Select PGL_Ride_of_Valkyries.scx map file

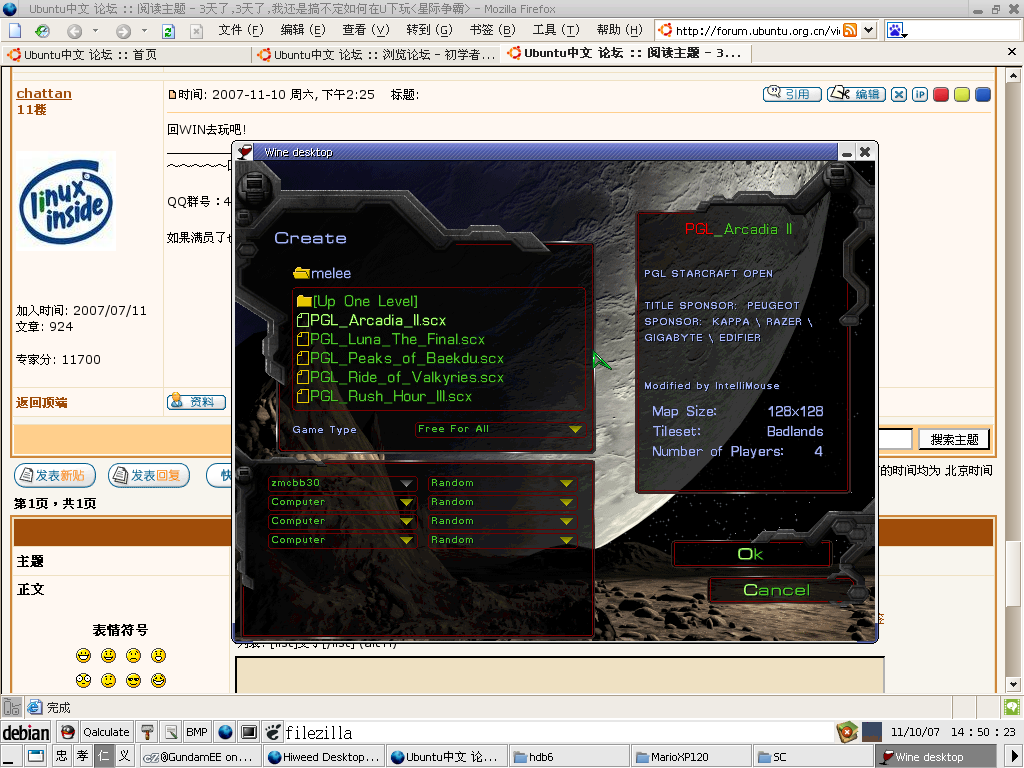(400, 377)
